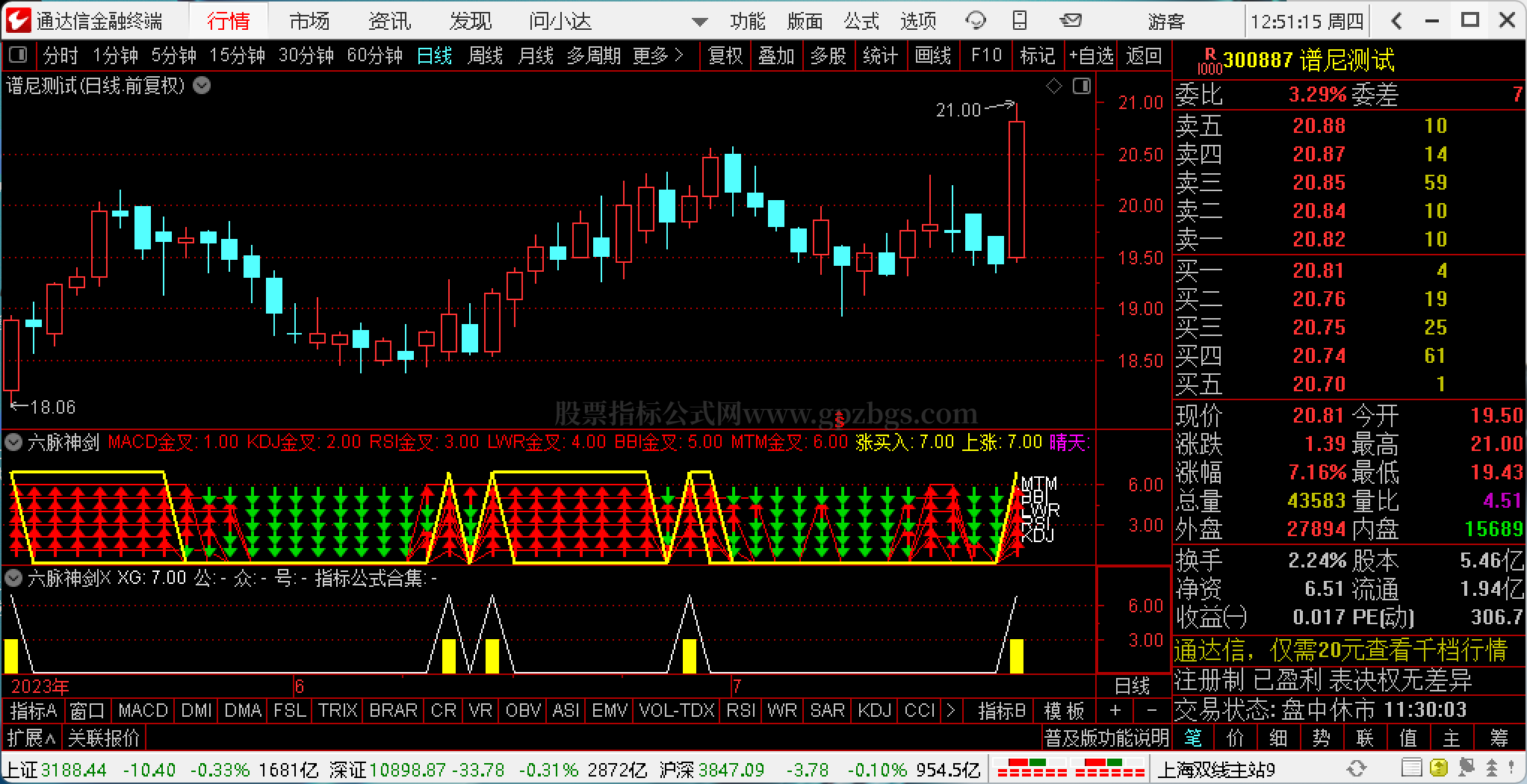Select the 分时 period
The height and width of the screenshot is (784, 1527).
[60, 55]
